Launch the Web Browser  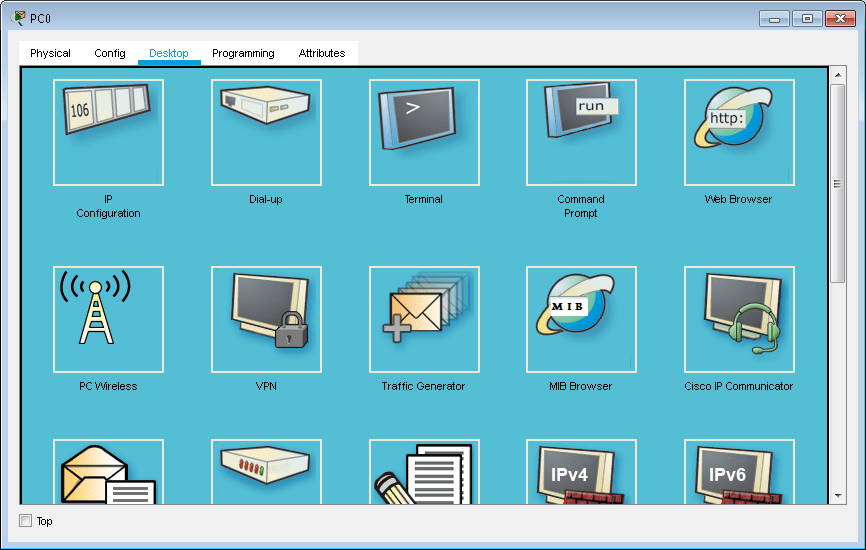[x=739, y=133]
